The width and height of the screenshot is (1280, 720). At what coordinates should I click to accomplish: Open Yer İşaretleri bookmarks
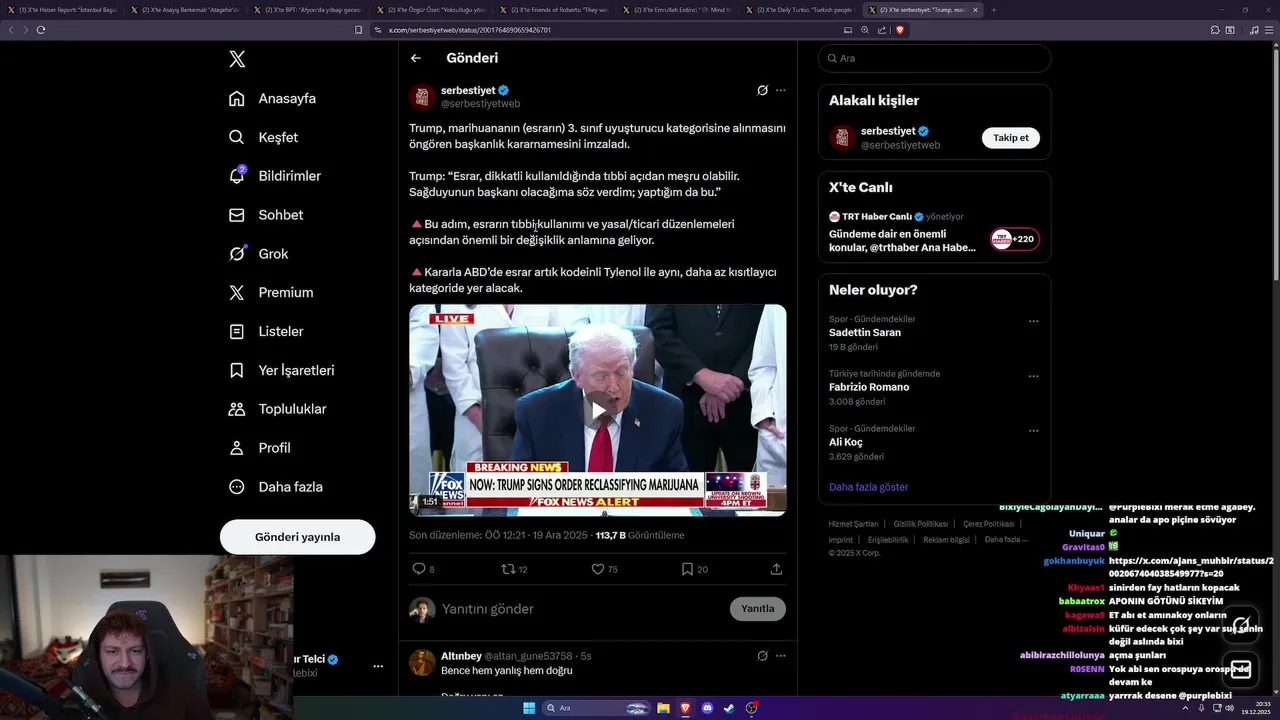(281, 370)
